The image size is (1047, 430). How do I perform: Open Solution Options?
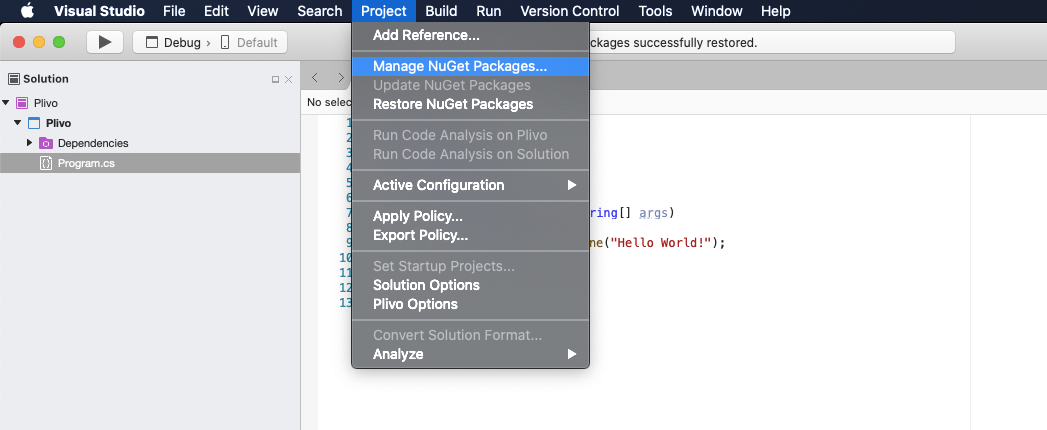[x=471, y=285]
